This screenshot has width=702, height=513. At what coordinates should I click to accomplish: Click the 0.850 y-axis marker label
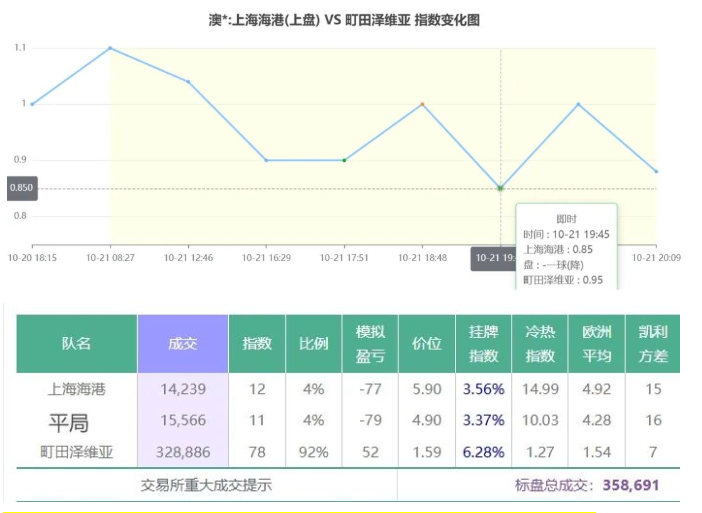click(x=21, y=188)
